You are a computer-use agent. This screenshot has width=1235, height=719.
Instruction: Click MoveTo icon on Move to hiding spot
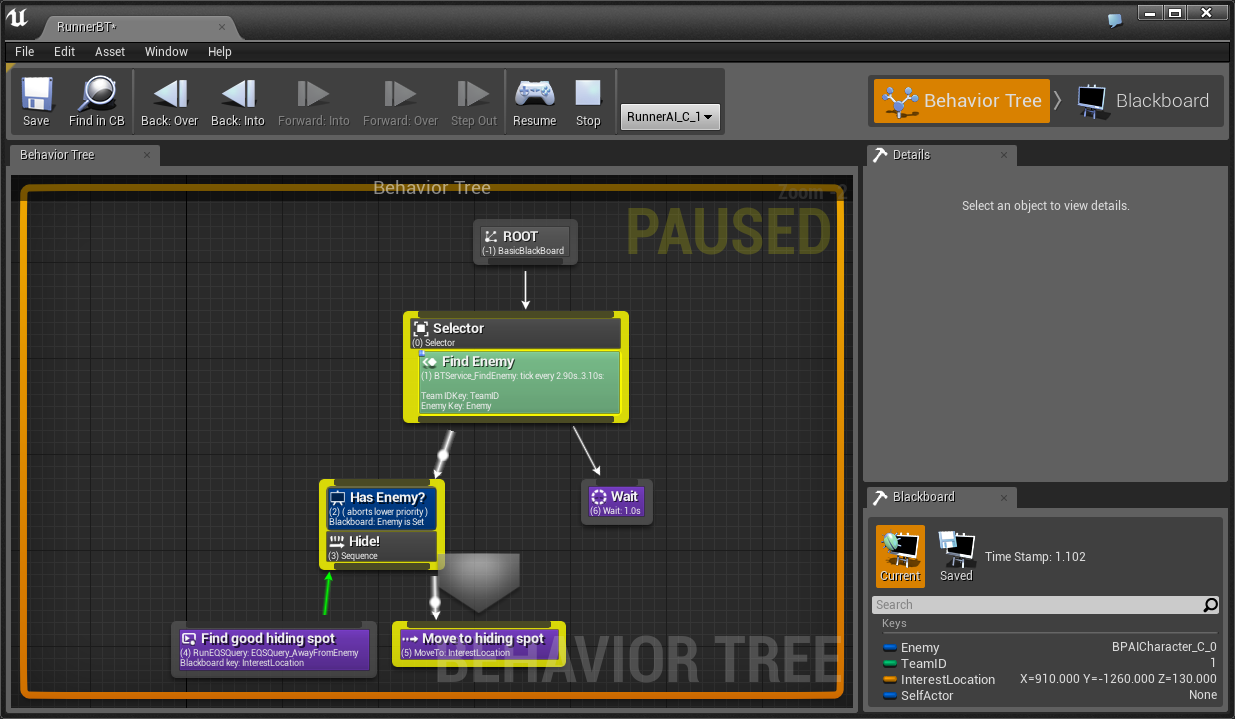pyautogui.click(x=409, y=638)
